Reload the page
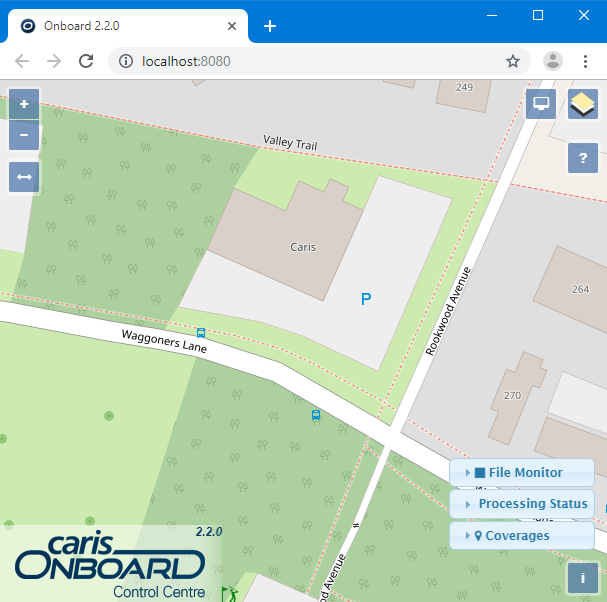 coord(87,61)
